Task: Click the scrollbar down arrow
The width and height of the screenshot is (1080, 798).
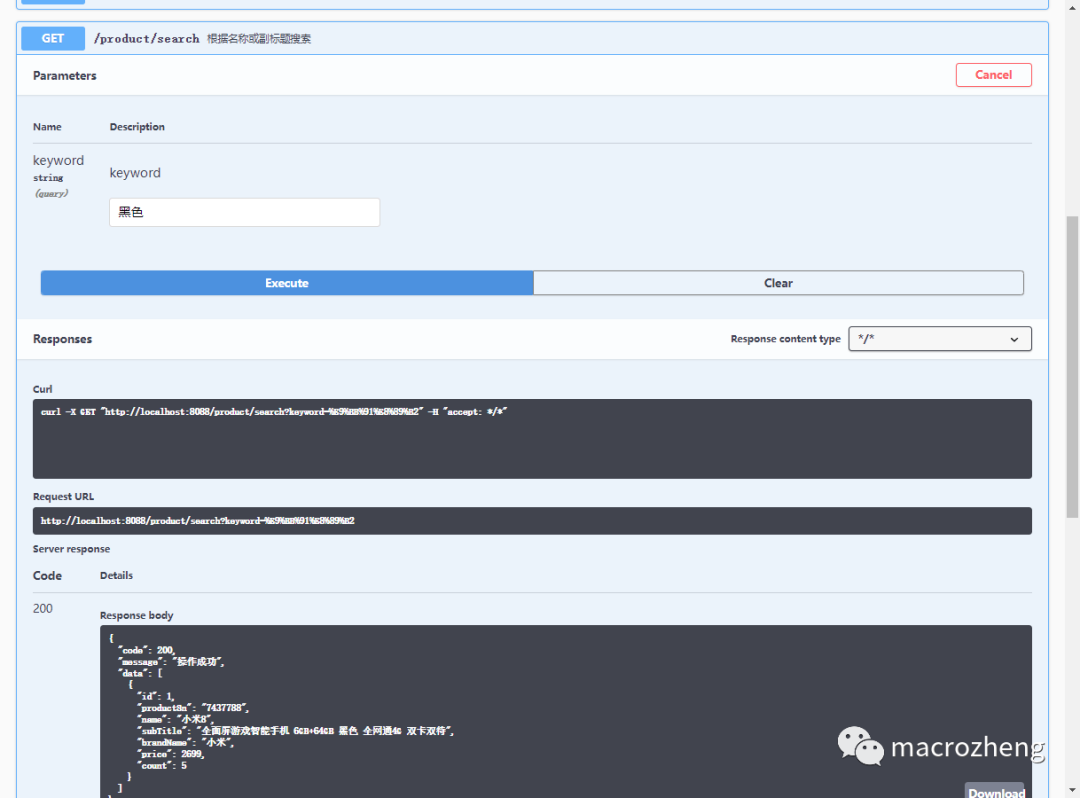Action: pyautogui.click(x=1072, y=790)
